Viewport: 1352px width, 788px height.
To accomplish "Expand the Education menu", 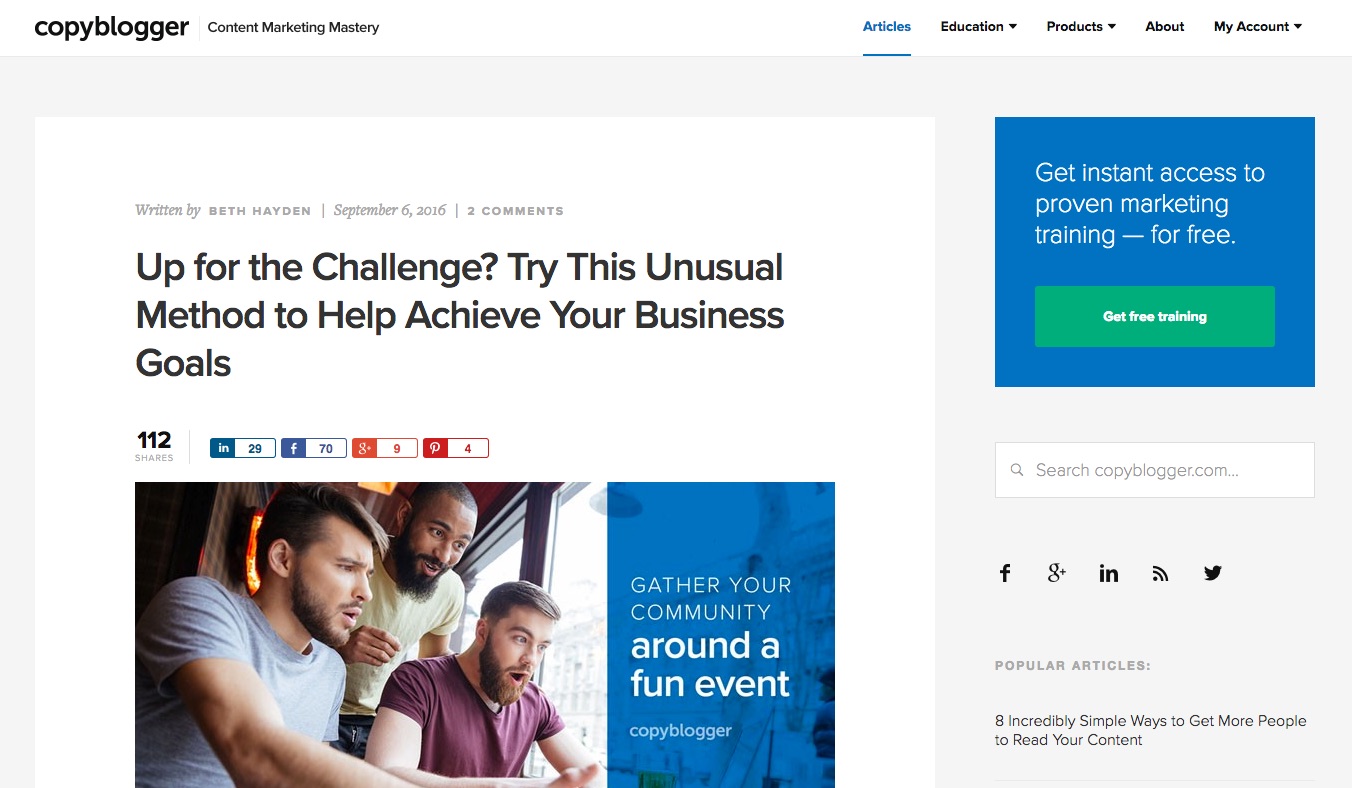I will 979,27.
